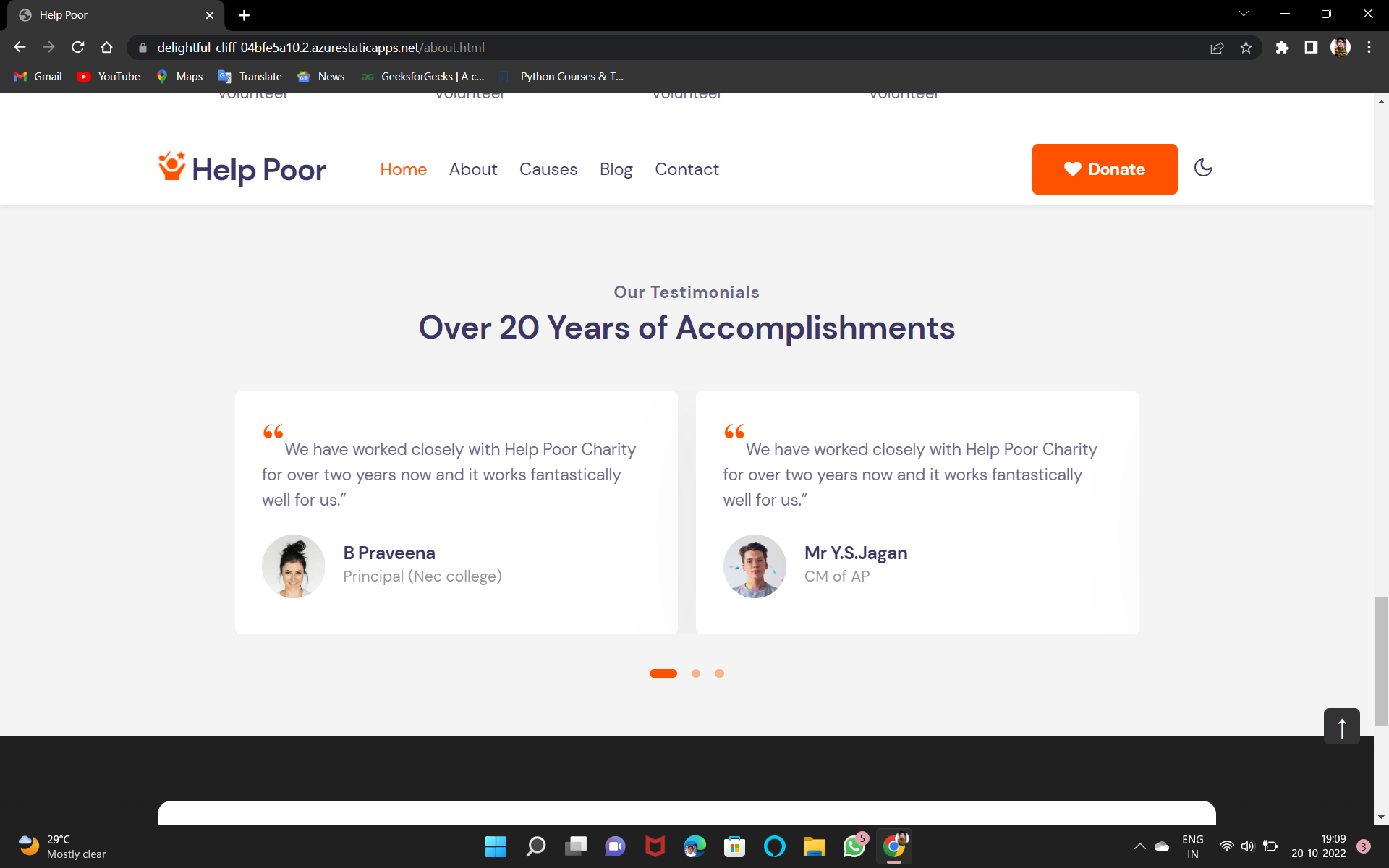Open Gmail from the bookmarks bar

tap(37, 76)
